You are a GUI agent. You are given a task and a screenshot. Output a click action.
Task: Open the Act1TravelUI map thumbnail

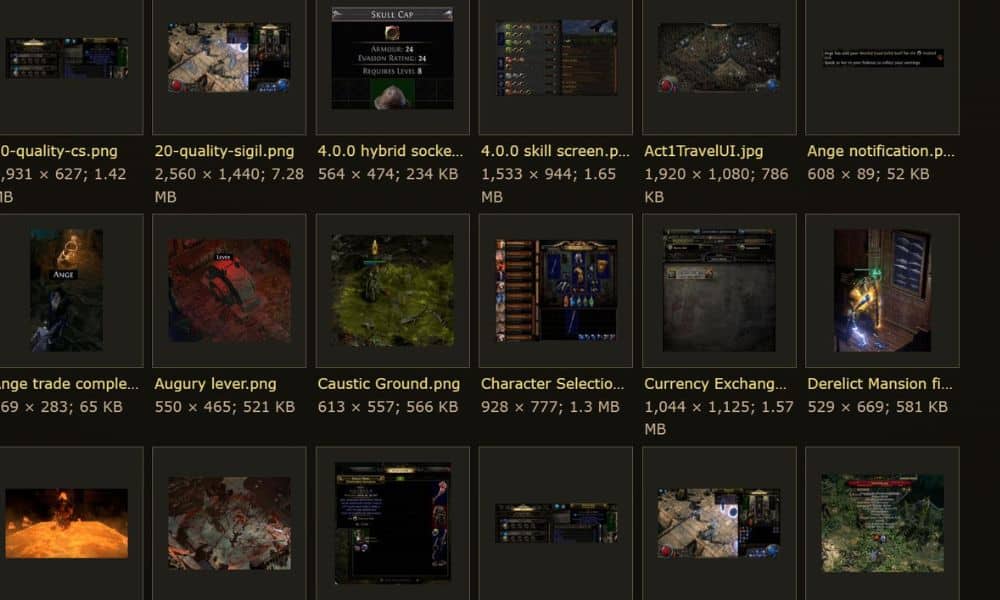(x=719, y=58)
